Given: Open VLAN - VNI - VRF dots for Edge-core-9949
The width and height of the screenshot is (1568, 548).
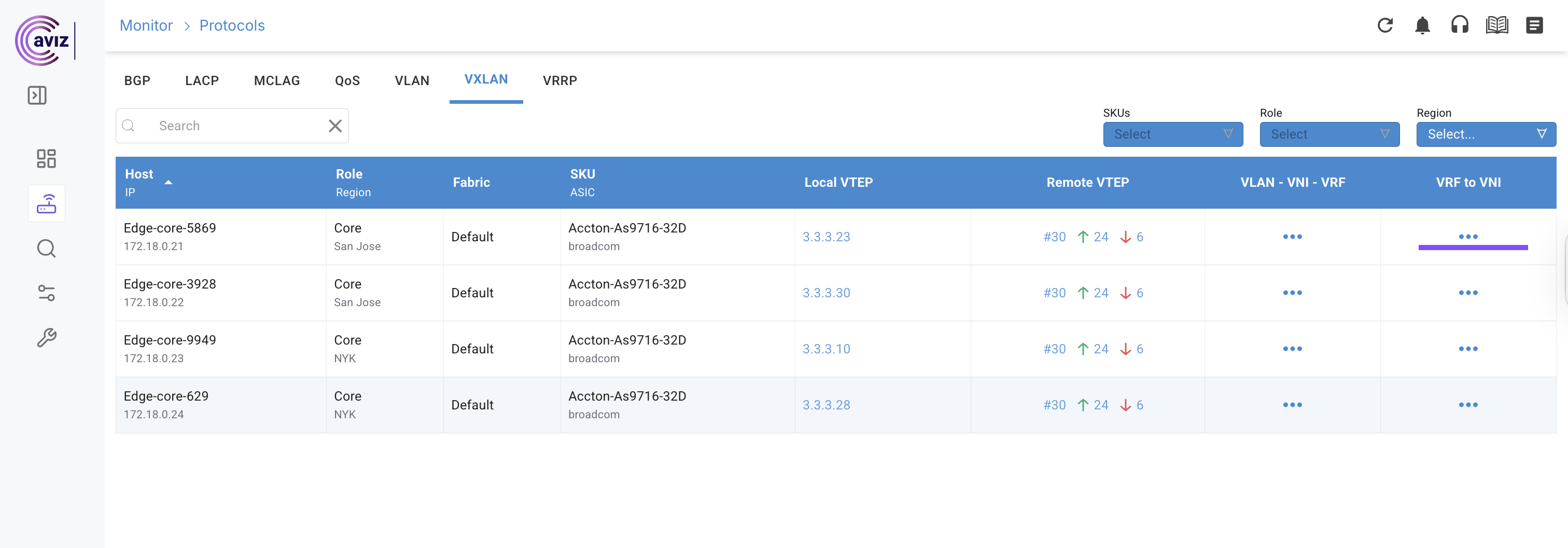Looking at the screenshot, I should (1292, 349).
